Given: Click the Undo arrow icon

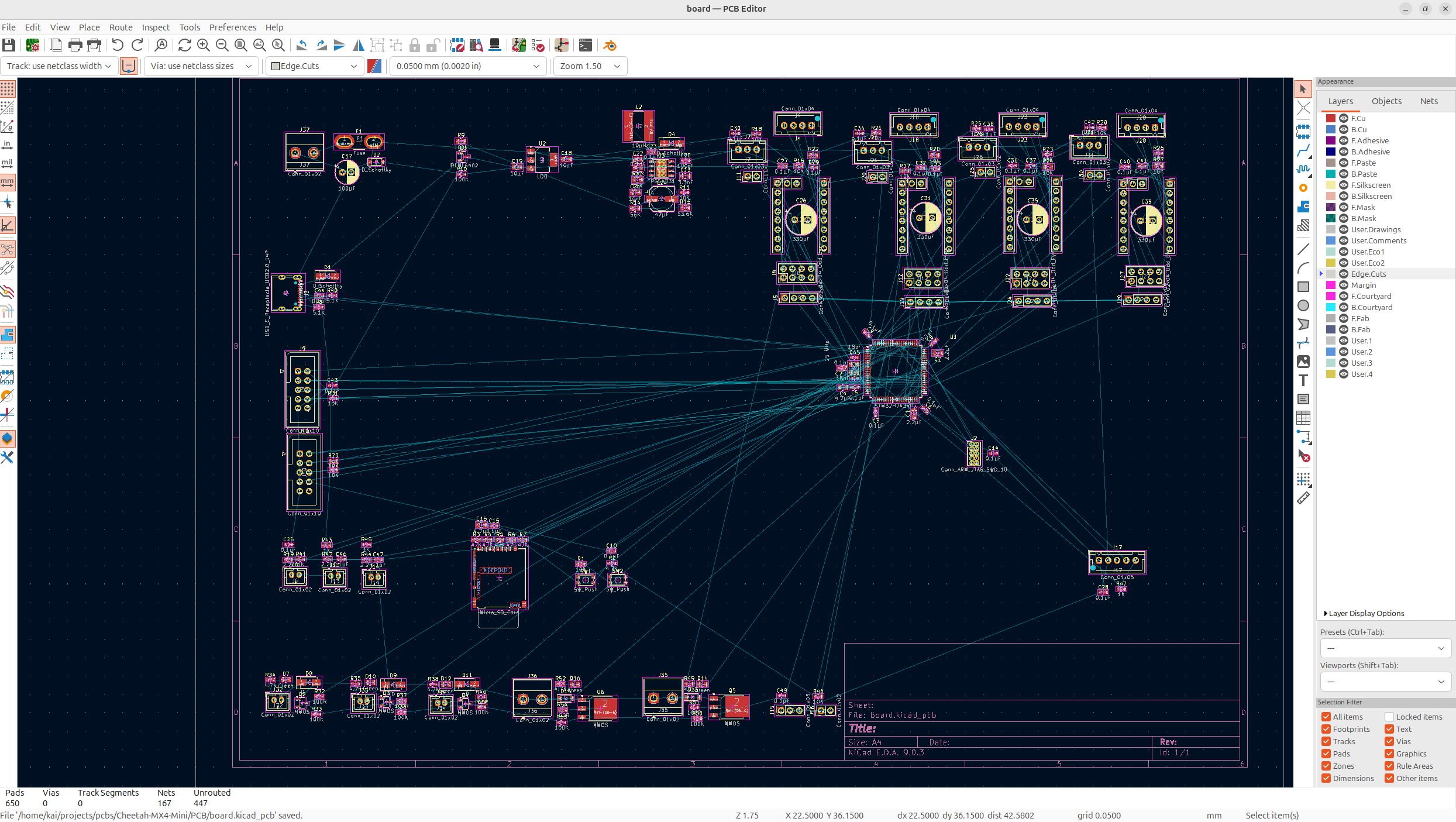Looking at the screenshot, I should 118,45.
